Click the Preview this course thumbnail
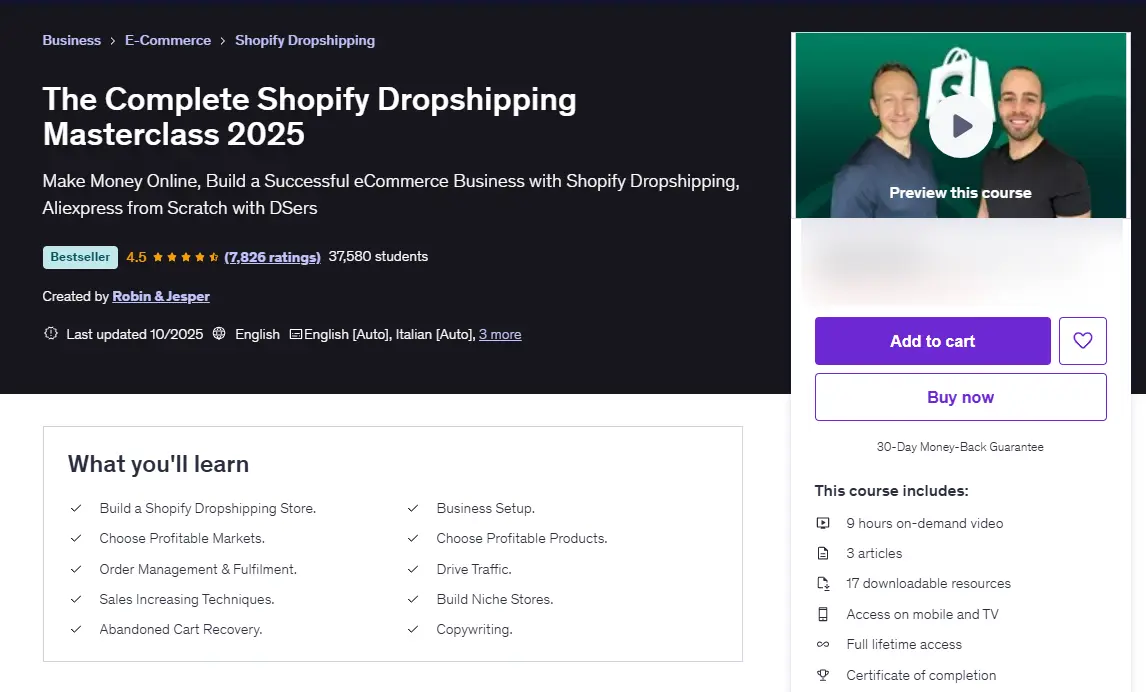 tap(960, 192)
